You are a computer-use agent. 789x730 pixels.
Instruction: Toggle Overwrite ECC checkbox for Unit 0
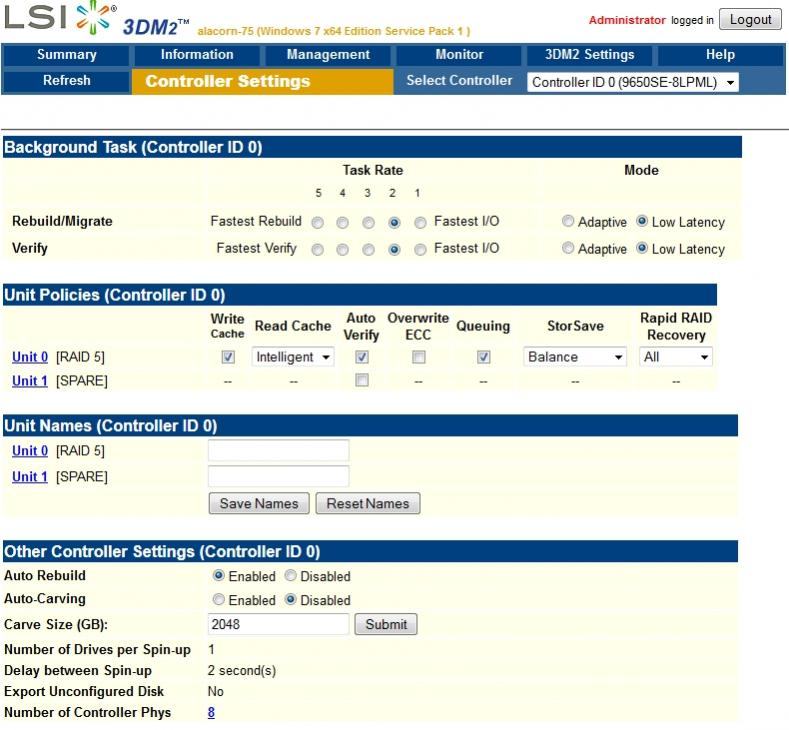click(x=418, y=357)
